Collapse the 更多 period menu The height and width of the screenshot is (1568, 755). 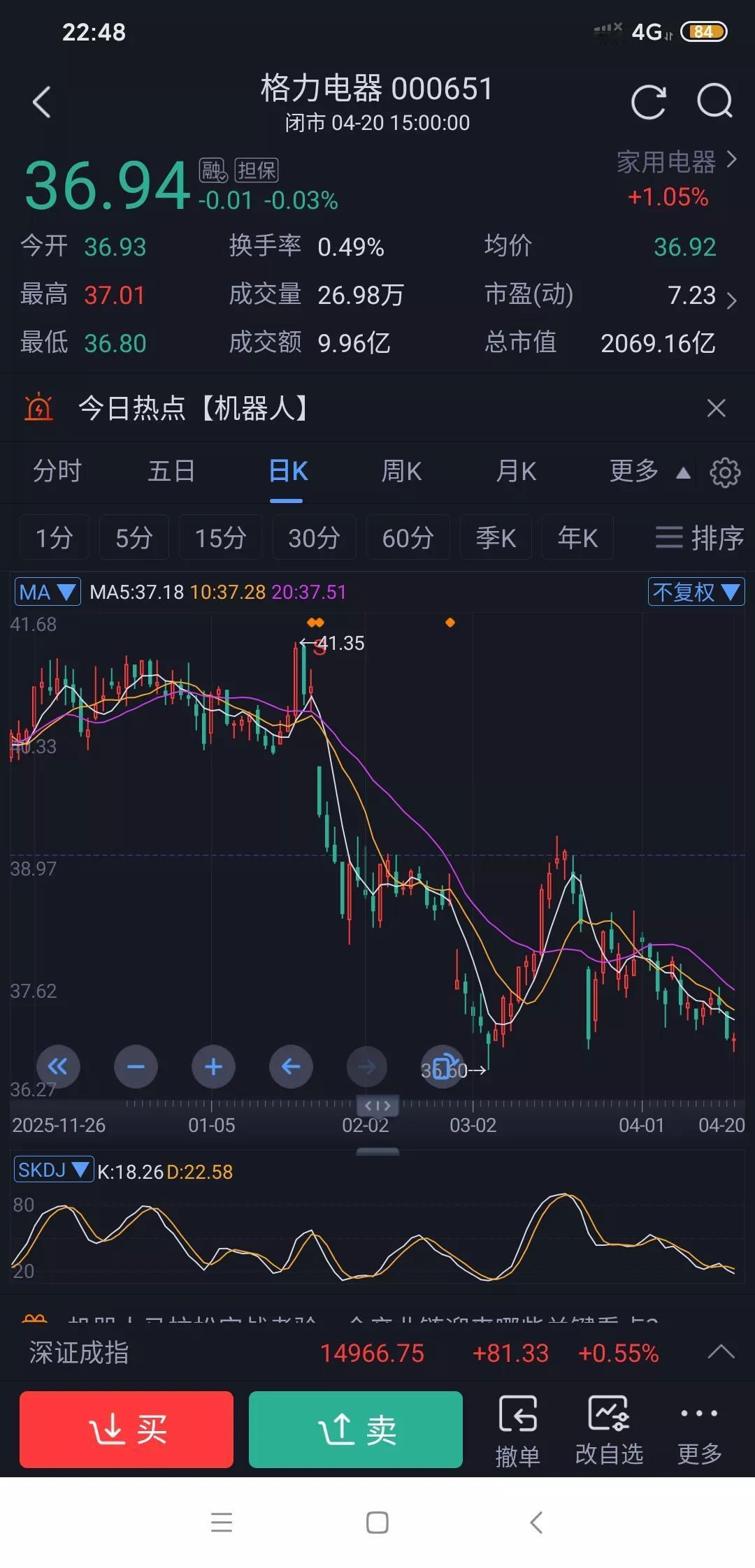pos(649,472)
